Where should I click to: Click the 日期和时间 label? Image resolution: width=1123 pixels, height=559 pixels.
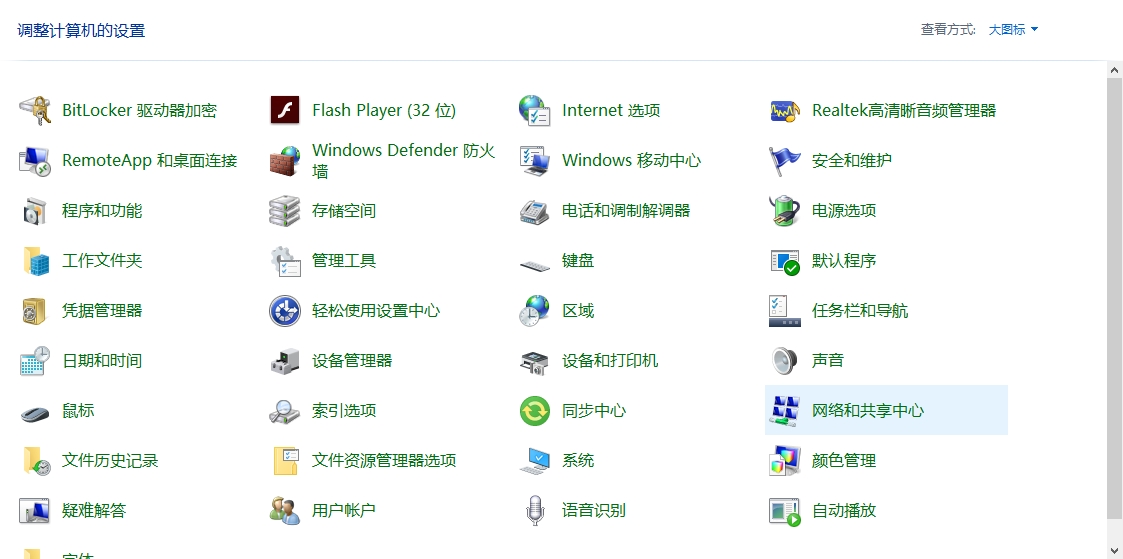(102, 360)
